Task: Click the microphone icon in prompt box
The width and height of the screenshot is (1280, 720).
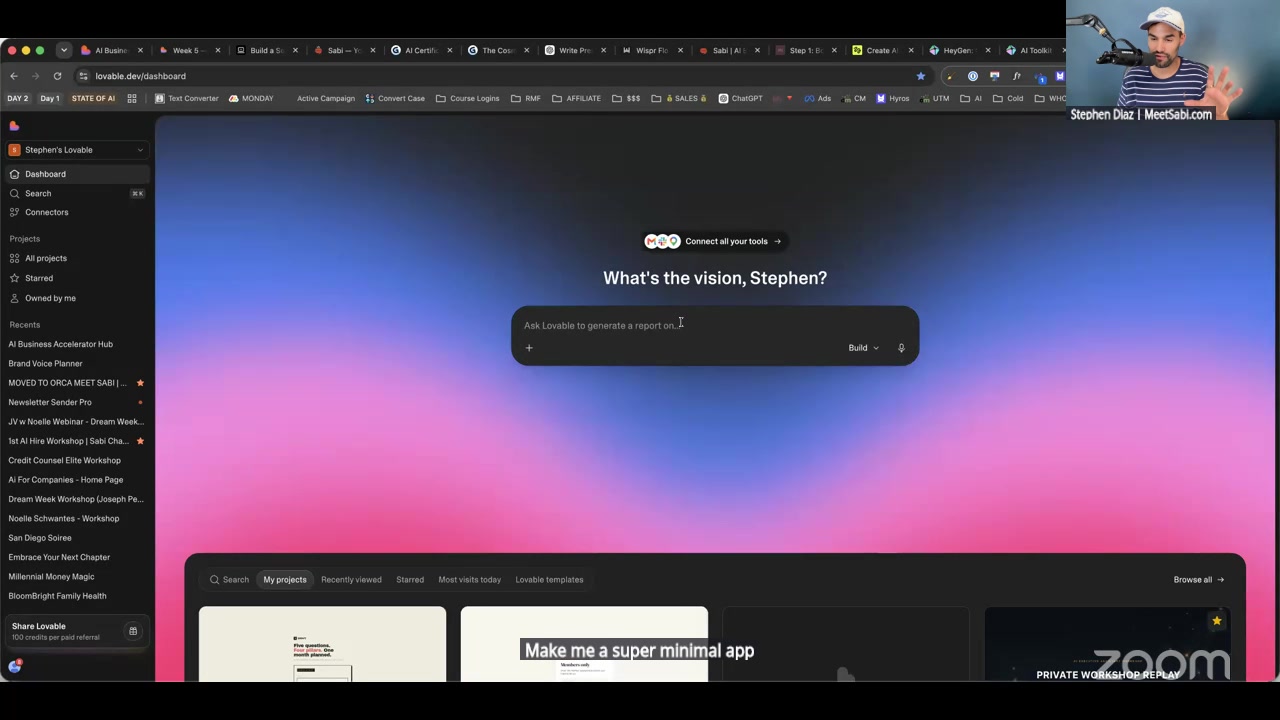Action: point(901,348)
